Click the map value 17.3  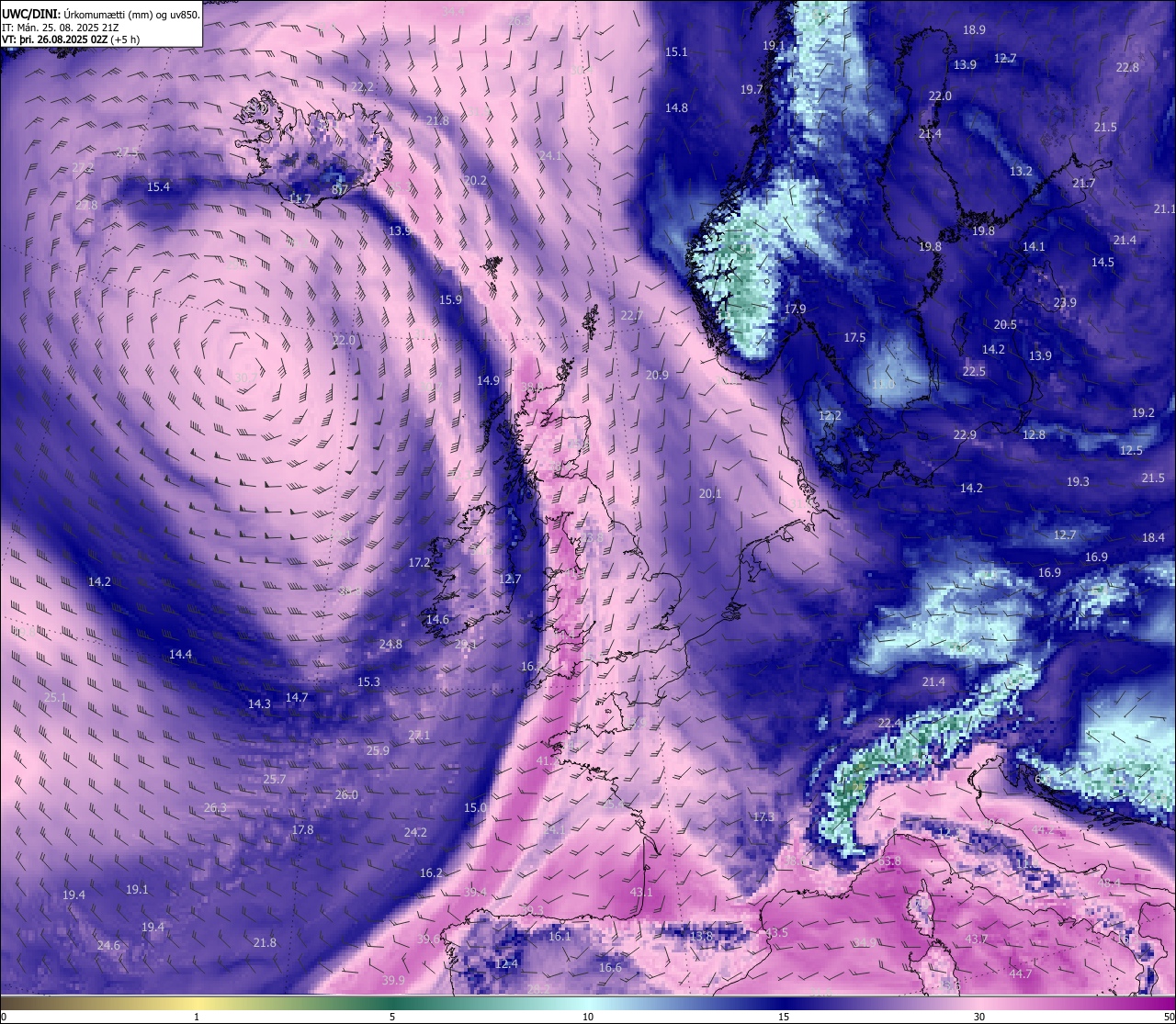point(763,817)
